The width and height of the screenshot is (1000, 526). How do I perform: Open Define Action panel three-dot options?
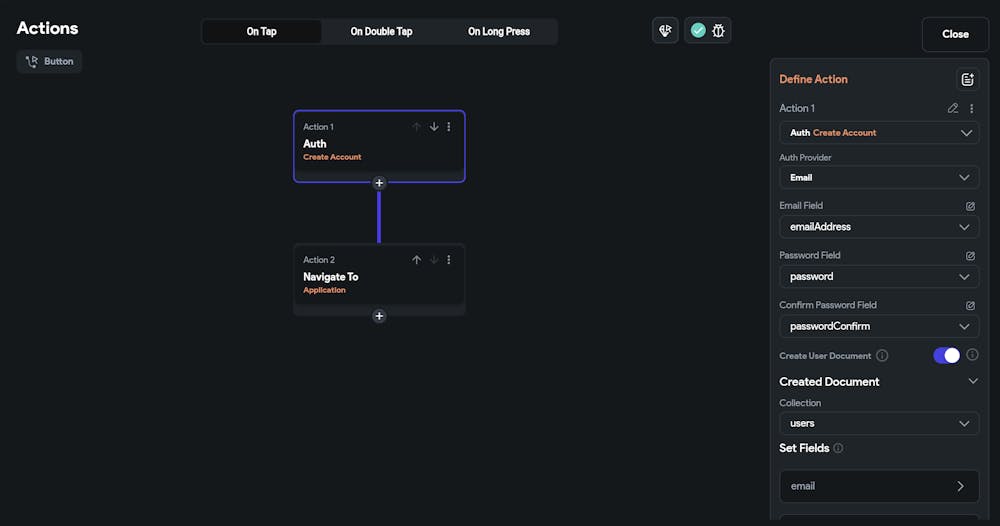point(972,108)
